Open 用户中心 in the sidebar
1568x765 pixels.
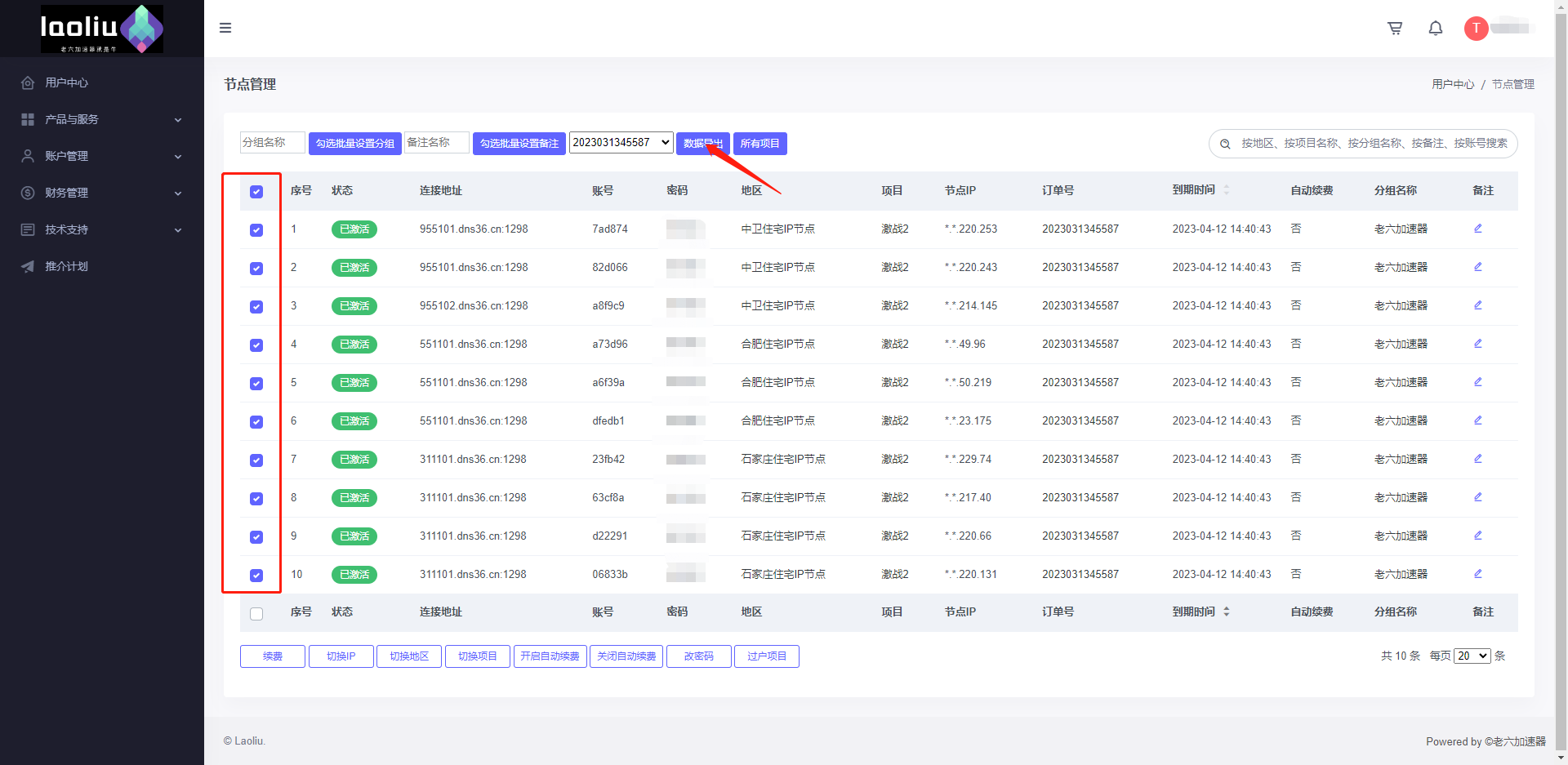click(67, 82)
